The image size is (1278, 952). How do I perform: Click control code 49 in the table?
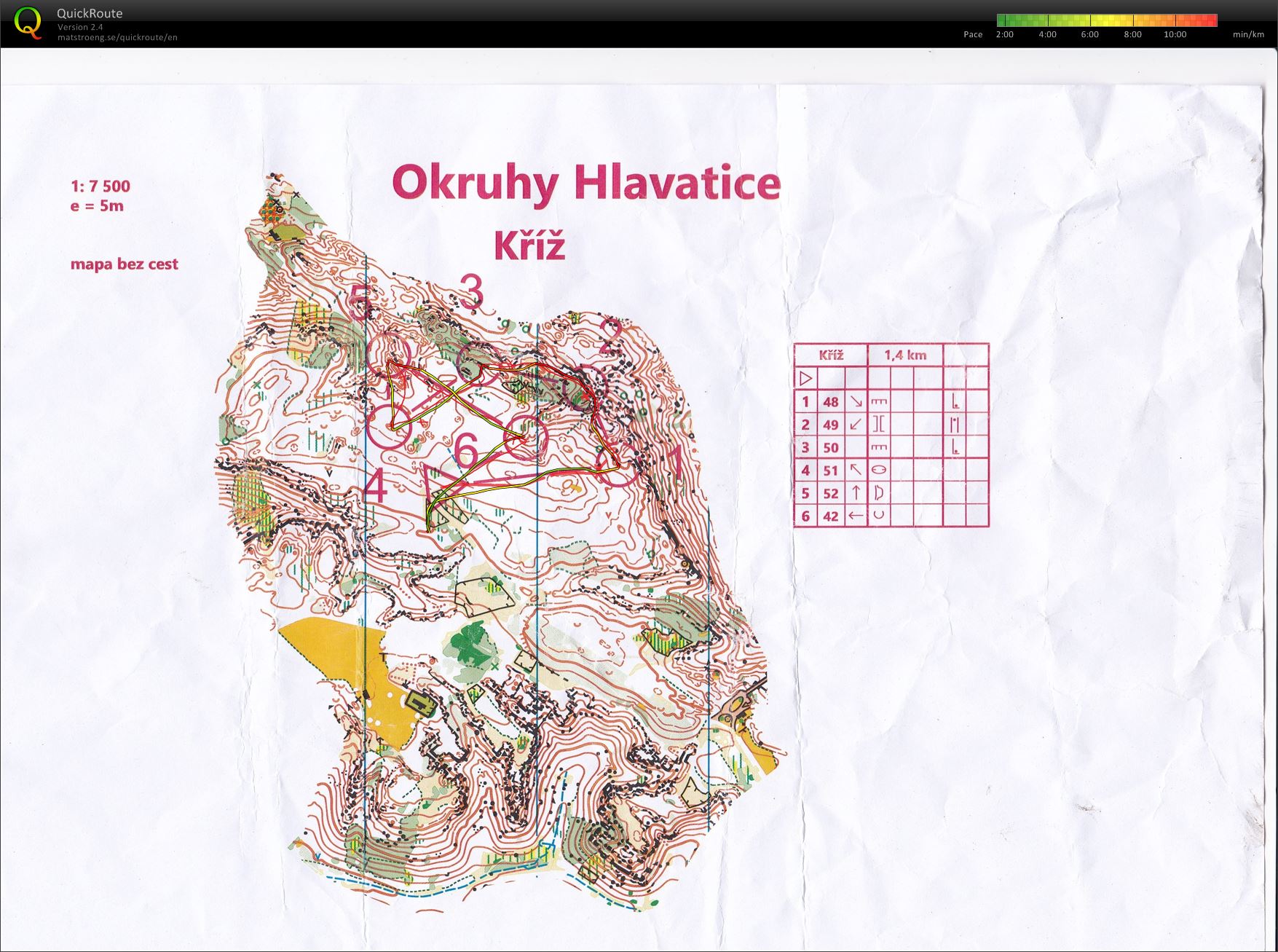[x=831, y=424]
